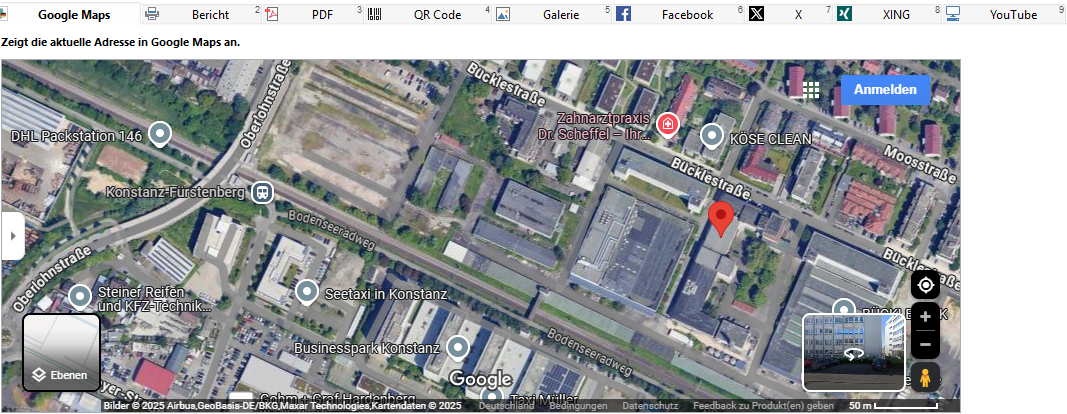Open the Galerie tab
The height and width of the screenshot is (414, 1067).
[x=553, y=14]
